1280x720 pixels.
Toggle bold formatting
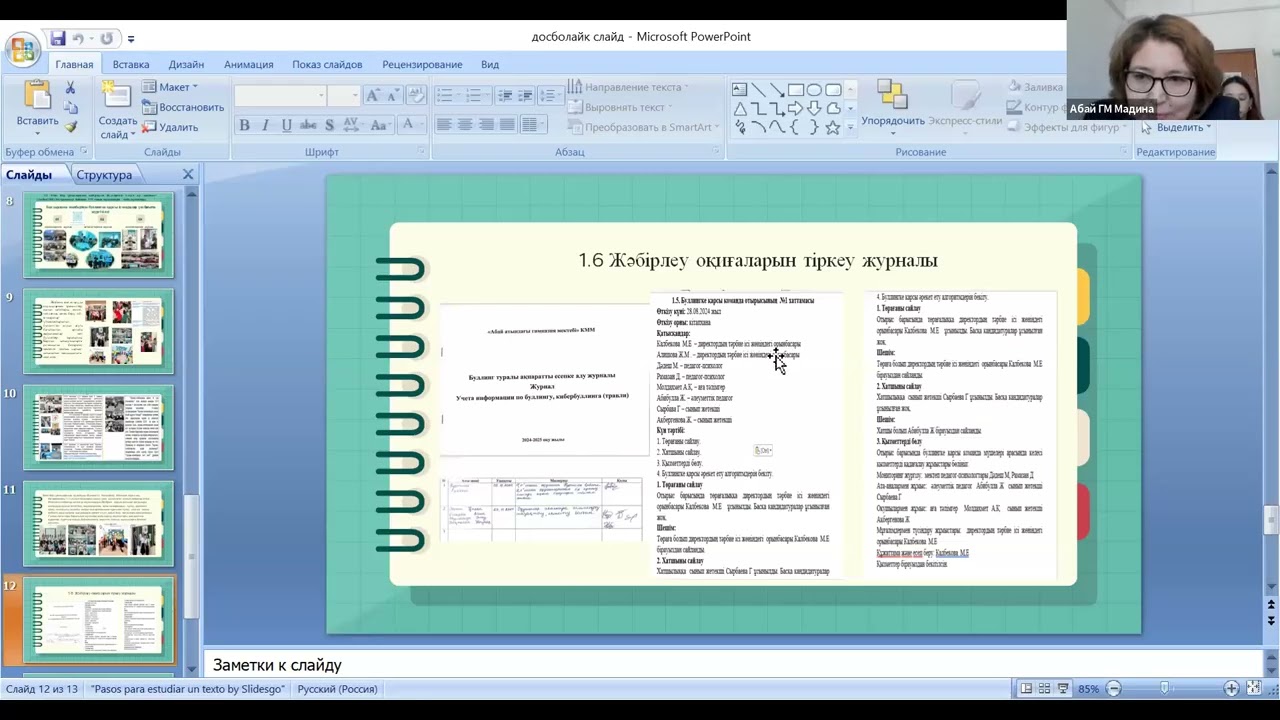click(x=244, y=125)
